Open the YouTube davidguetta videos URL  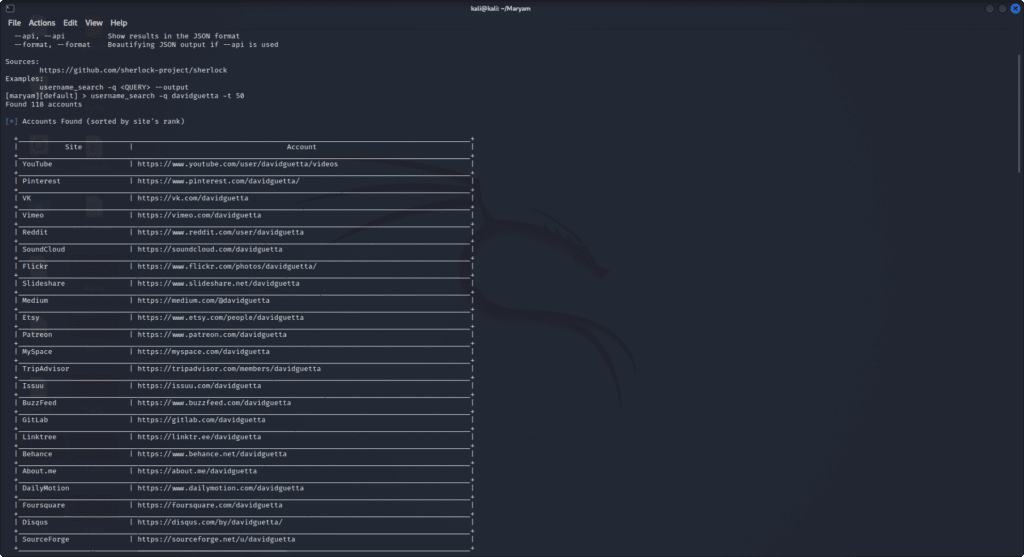tap(238, 164)
